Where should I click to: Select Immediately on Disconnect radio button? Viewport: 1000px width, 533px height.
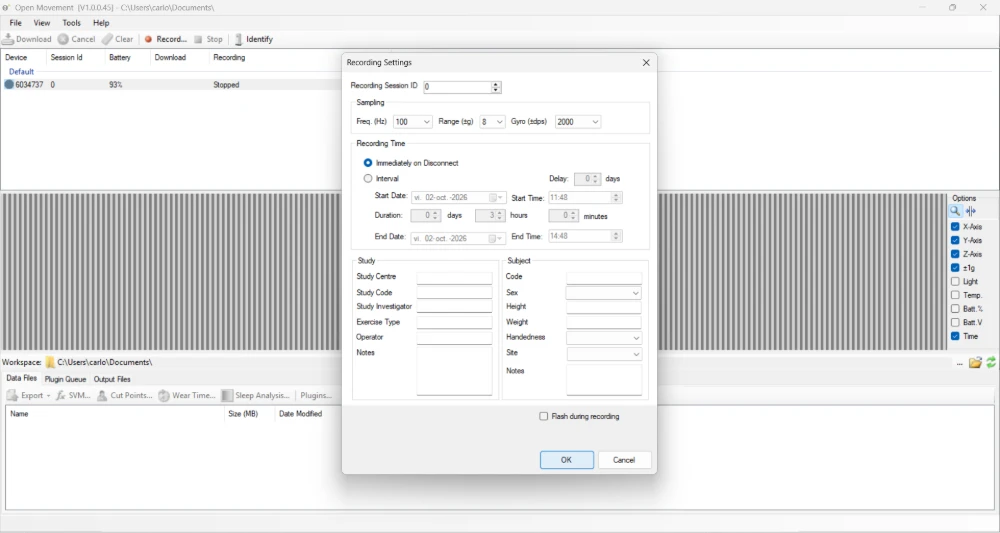368,163
